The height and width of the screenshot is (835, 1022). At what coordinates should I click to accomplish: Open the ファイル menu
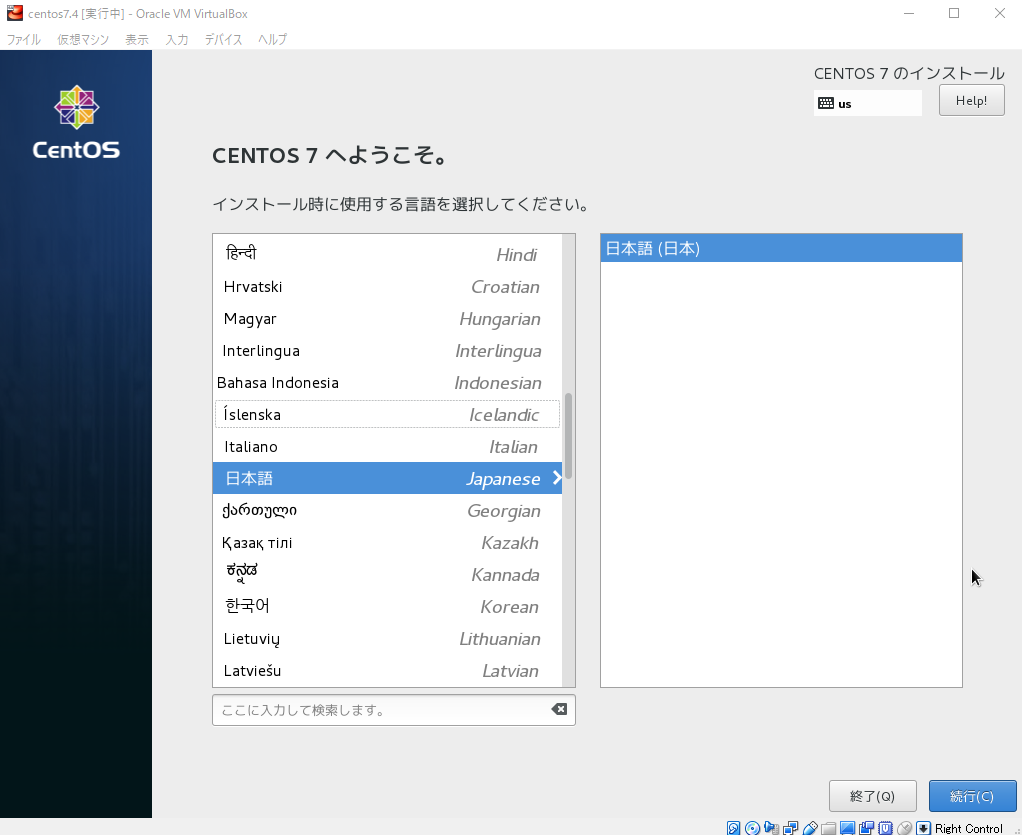(x=24, y=40)
